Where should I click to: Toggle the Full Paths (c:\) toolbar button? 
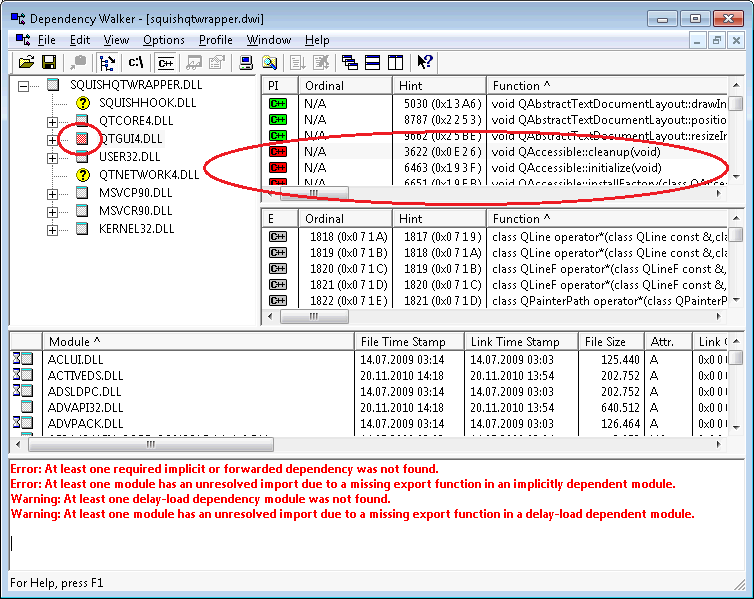[x=136, y=63]
